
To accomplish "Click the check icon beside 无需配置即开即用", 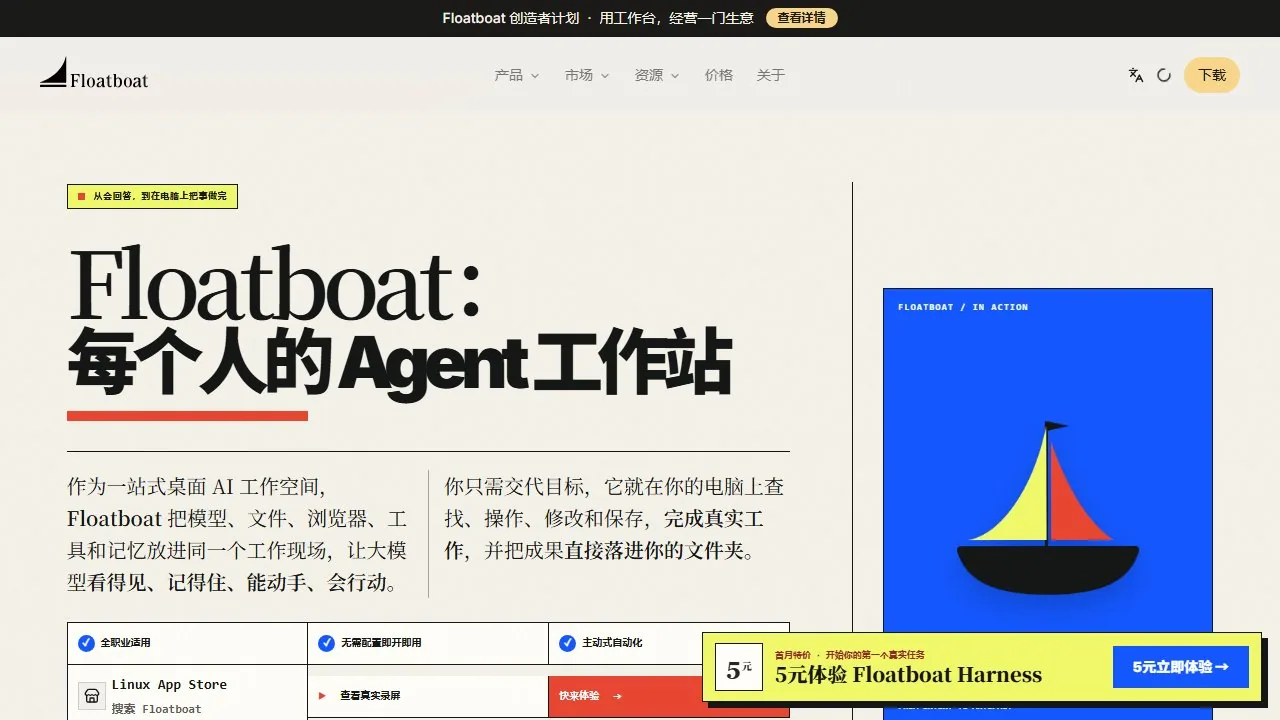I will 326,643.
